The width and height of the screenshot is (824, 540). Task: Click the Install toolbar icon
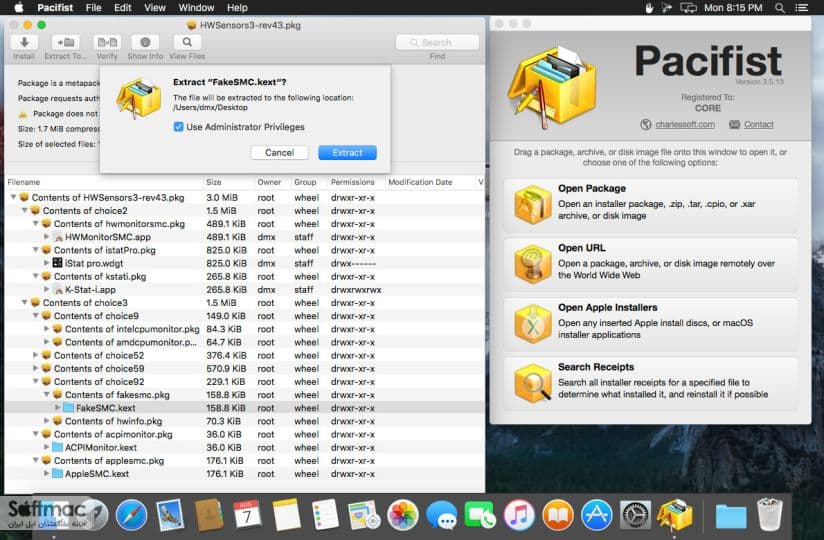24,42
